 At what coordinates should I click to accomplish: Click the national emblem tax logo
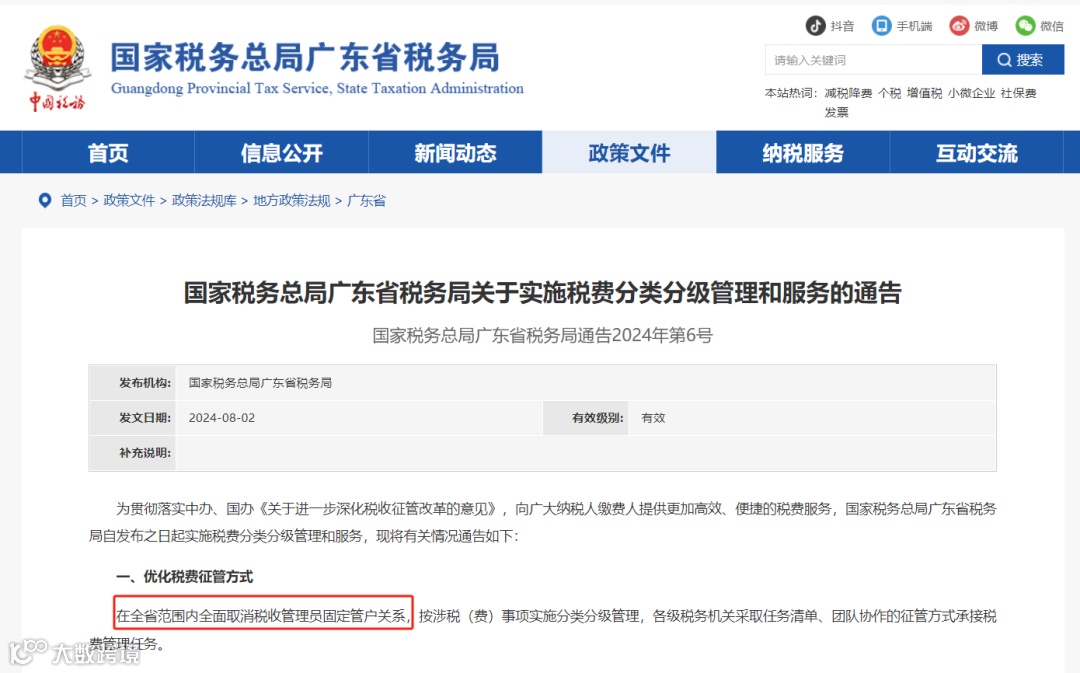coord(58,68)
